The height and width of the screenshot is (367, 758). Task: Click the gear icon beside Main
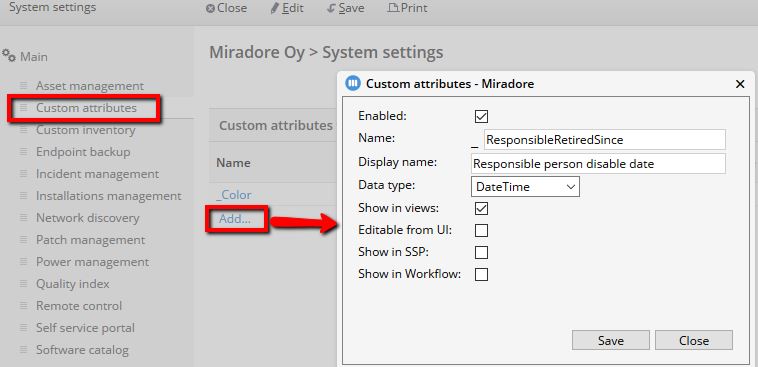coord(9,56)
